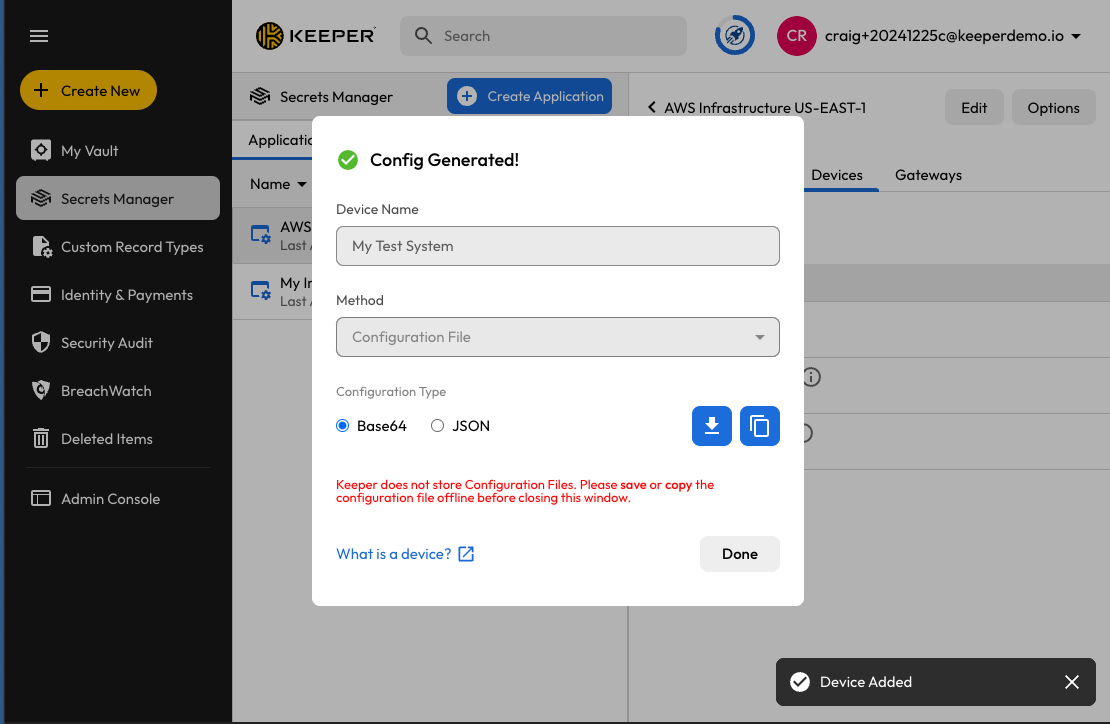Viewport: 1110px width, 724px height.
Task: Dismiss the Device Added notification
Action: point(1072,682)
